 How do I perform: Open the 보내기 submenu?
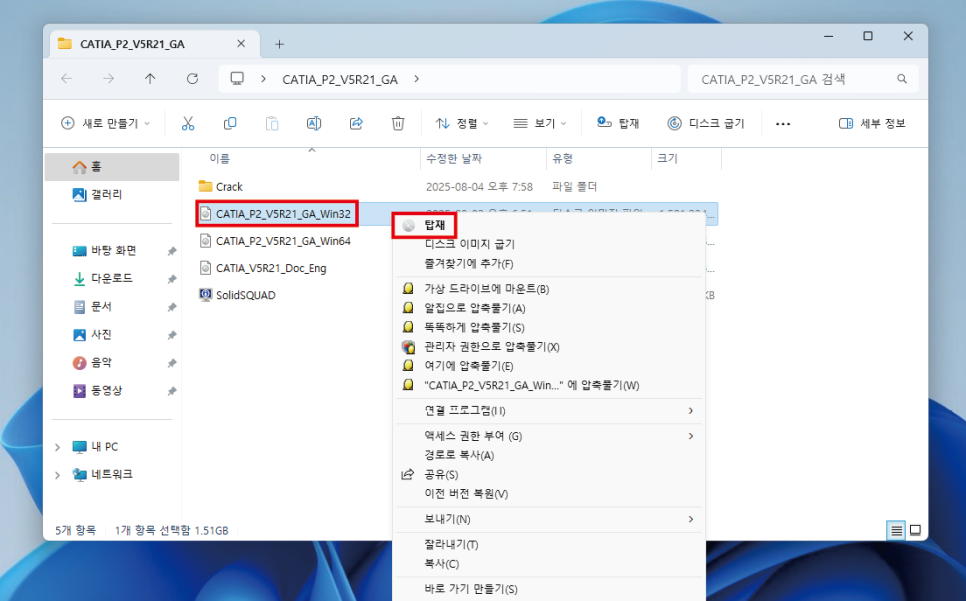point(548,519)
